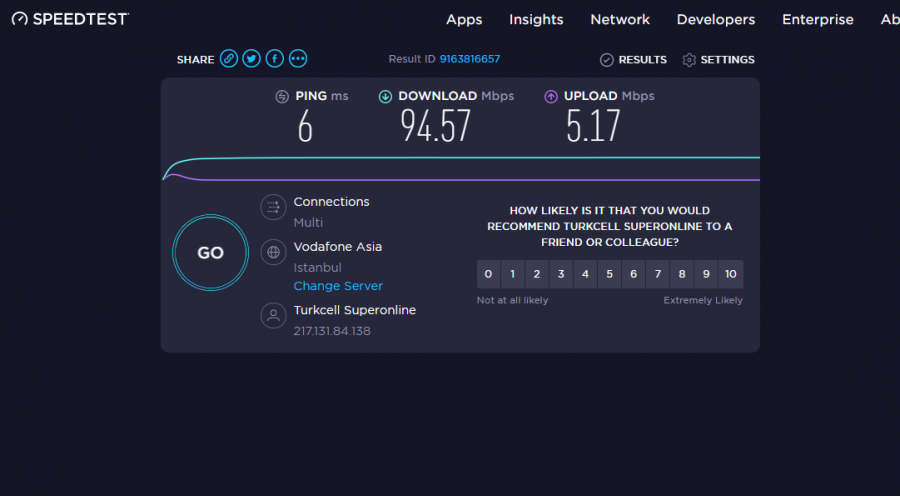Share result on Facebook icon
900x496 pixels.
pyautogui.click(x=274, y=59)
